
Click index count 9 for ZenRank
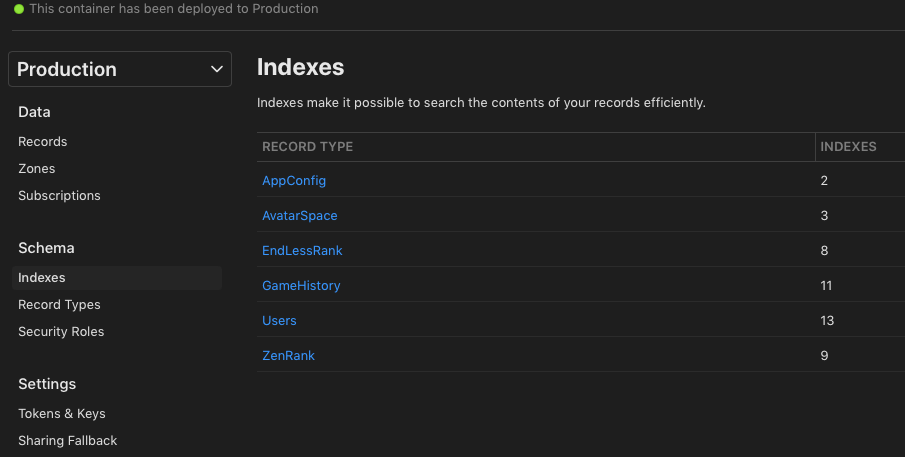824,355
